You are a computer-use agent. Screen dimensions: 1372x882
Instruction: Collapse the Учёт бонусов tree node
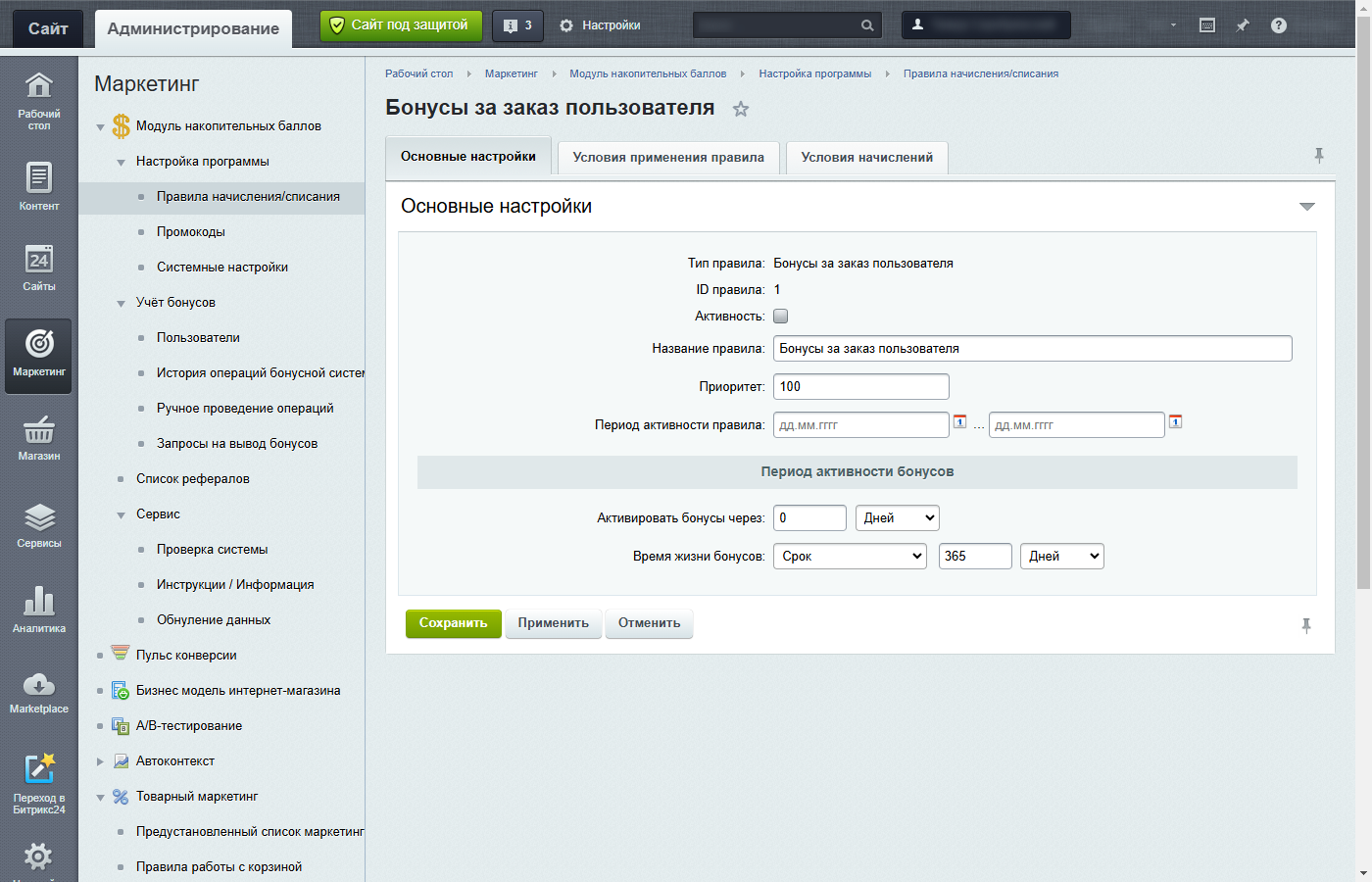tap(121, 303)
